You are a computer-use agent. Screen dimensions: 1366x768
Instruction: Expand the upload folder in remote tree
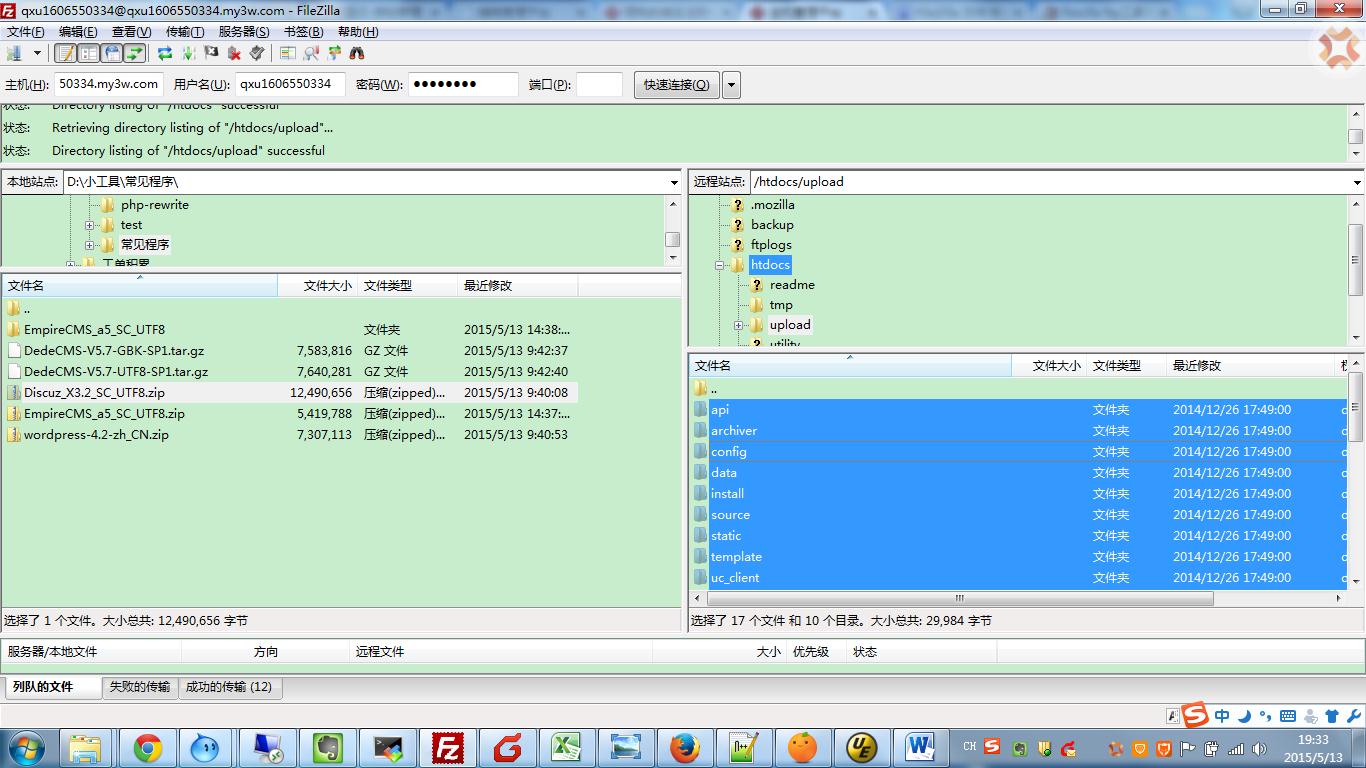(x=738, y=325)
